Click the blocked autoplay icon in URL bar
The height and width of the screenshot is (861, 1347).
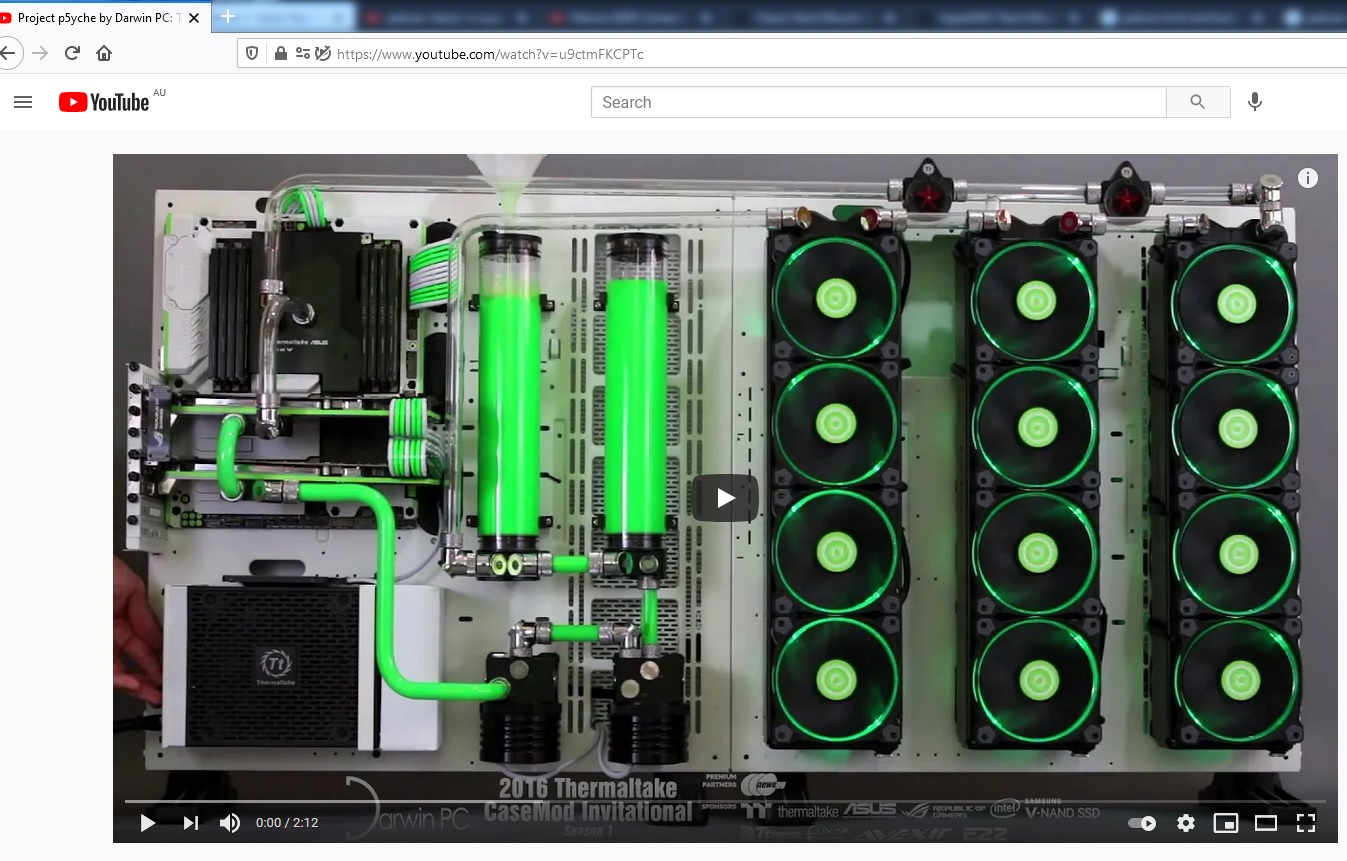click(322, 53)
